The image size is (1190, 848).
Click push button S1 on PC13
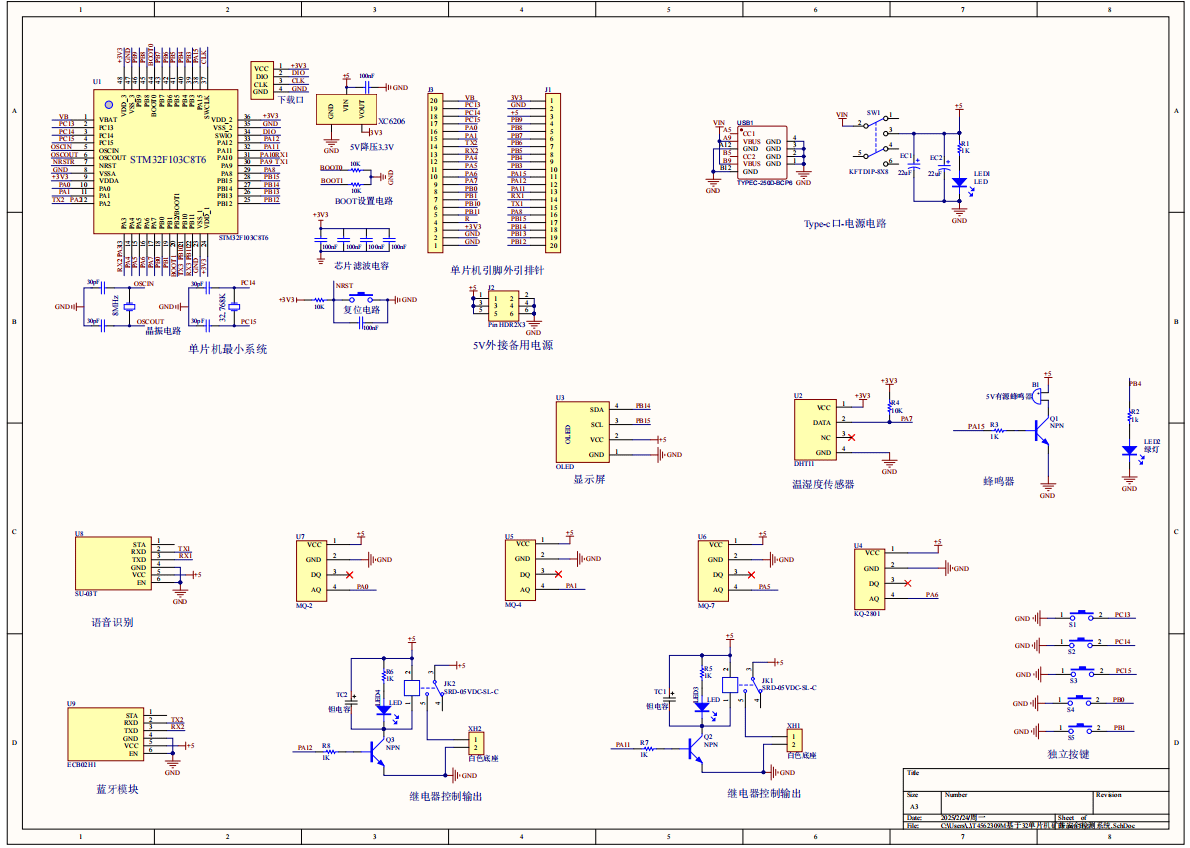pyautogui.click(x=1080, y=617)
